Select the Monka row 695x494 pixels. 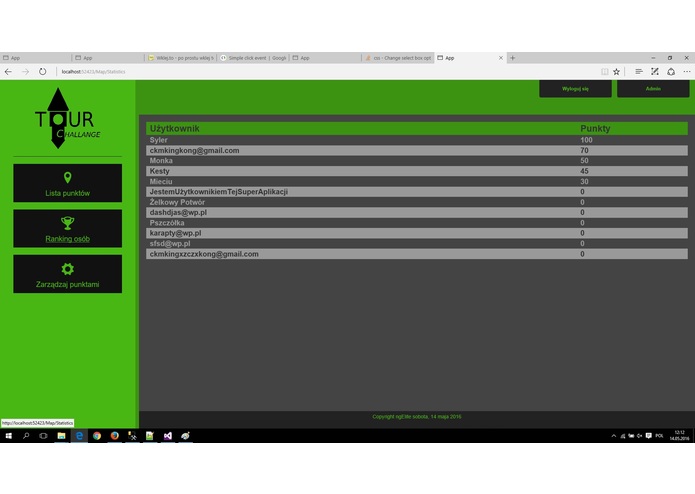[x=417, y=161]
